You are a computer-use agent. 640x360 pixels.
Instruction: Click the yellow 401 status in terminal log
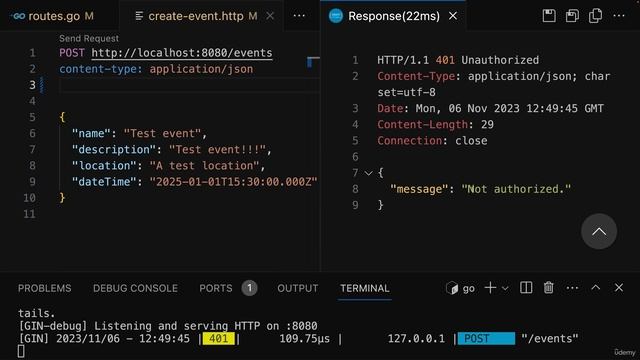tap(218, 338)
